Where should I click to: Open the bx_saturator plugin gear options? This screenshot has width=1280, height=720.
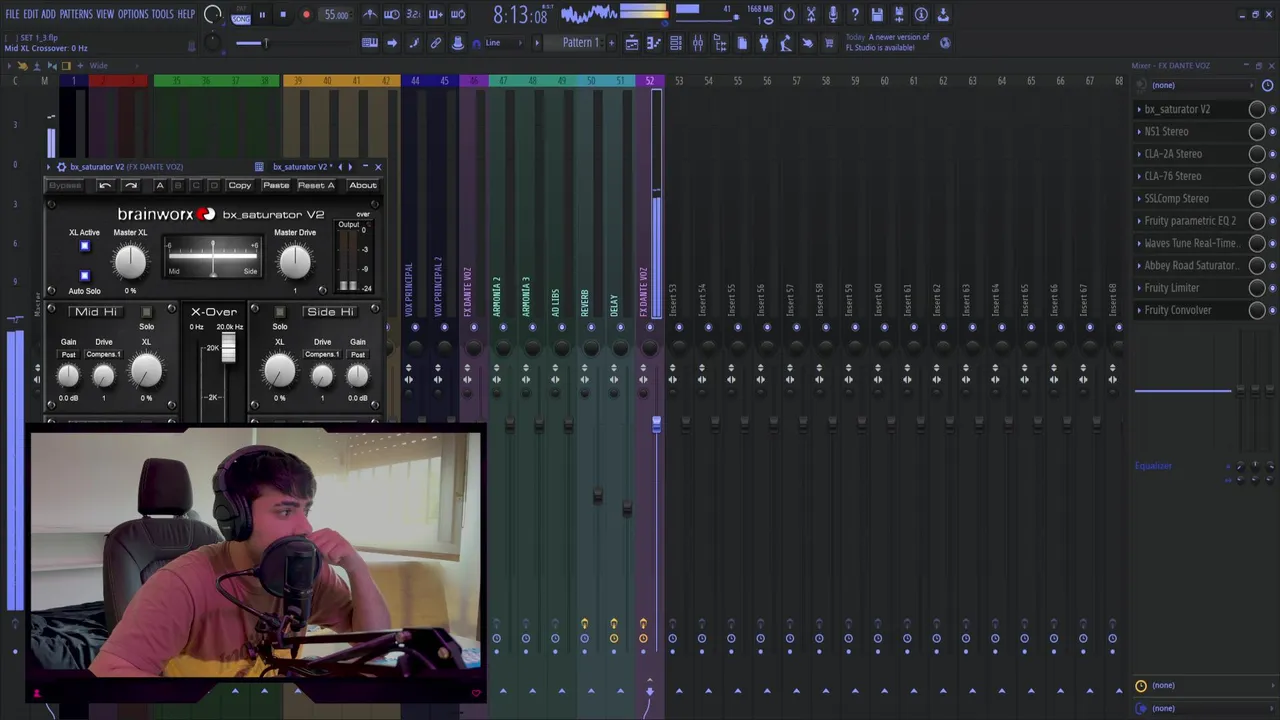tap(61, 167)
